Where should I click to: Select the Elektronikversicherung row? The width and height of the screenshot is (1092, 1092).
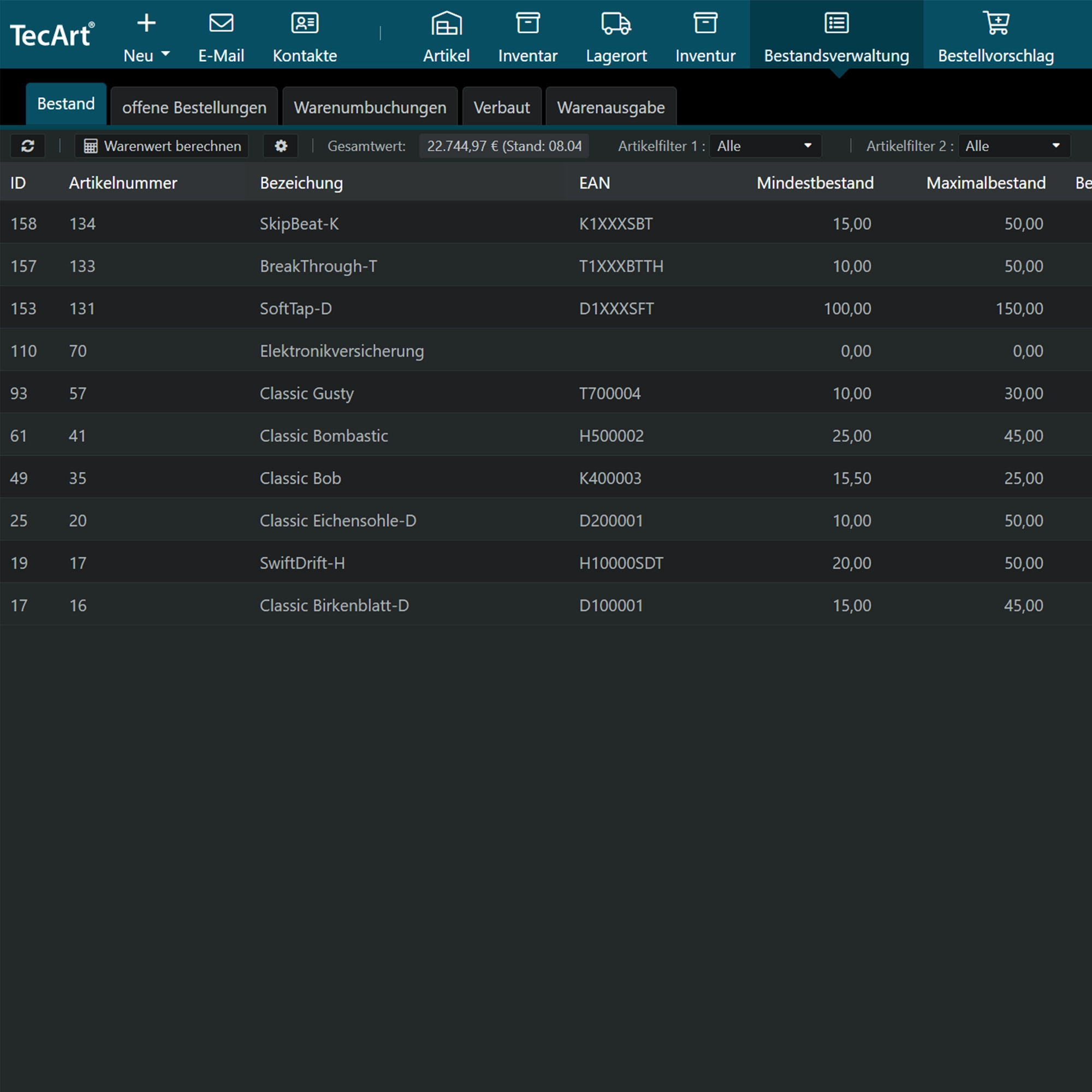[546, 350]
